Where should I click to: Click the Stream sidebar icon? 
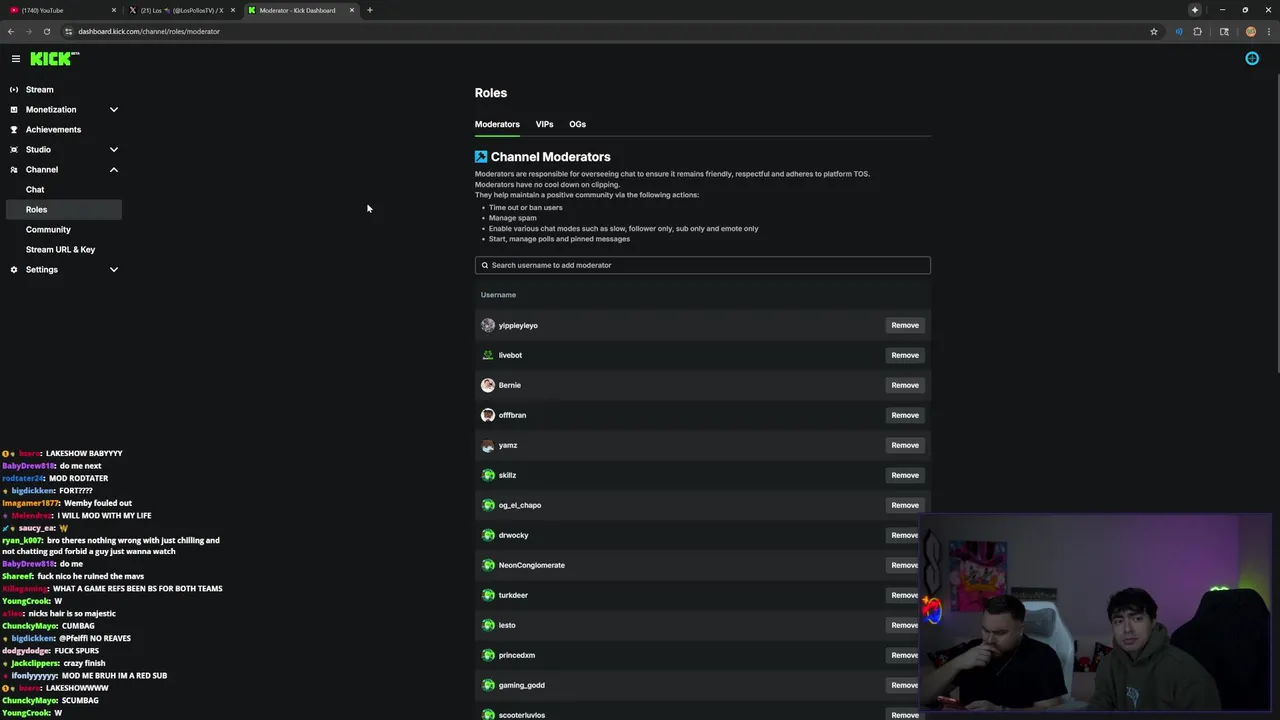pos(14,89)
